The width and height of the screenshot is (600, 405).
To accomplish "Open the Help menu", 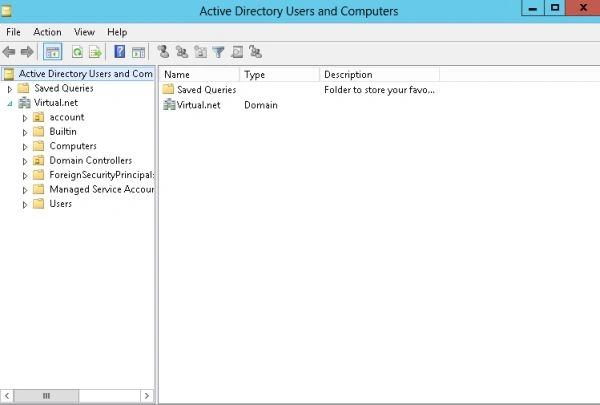I will [117, 32].
